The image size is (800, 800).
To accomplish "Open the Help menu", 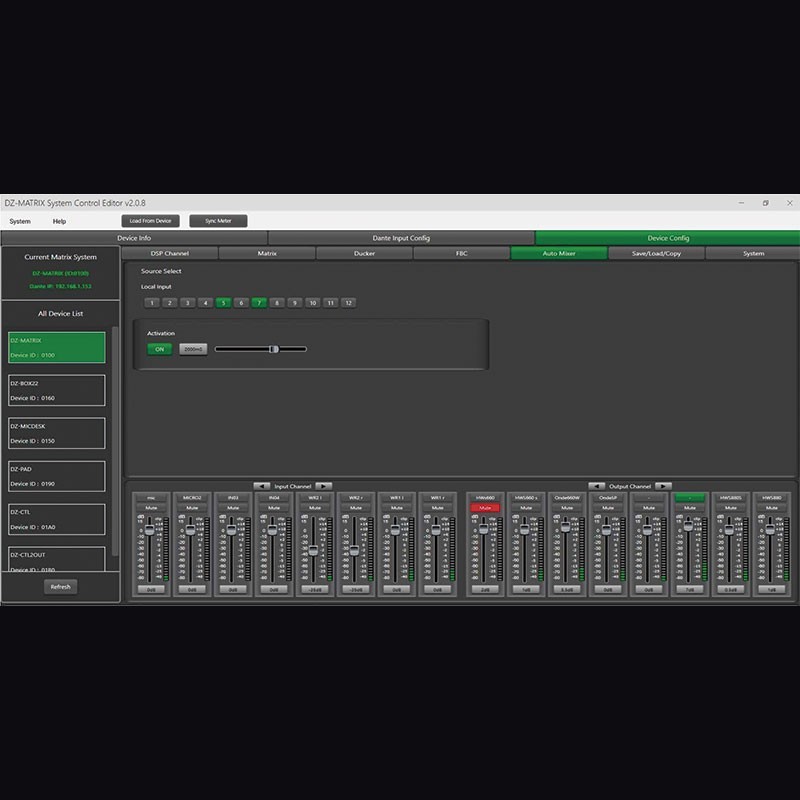I will click(x=59, y=221).
